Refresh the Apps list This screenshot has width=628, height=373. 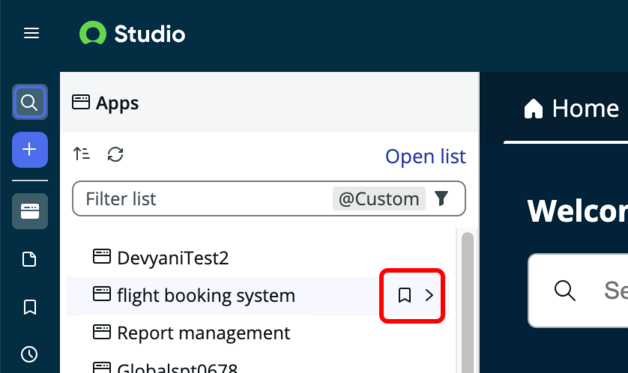coord(115,154)
